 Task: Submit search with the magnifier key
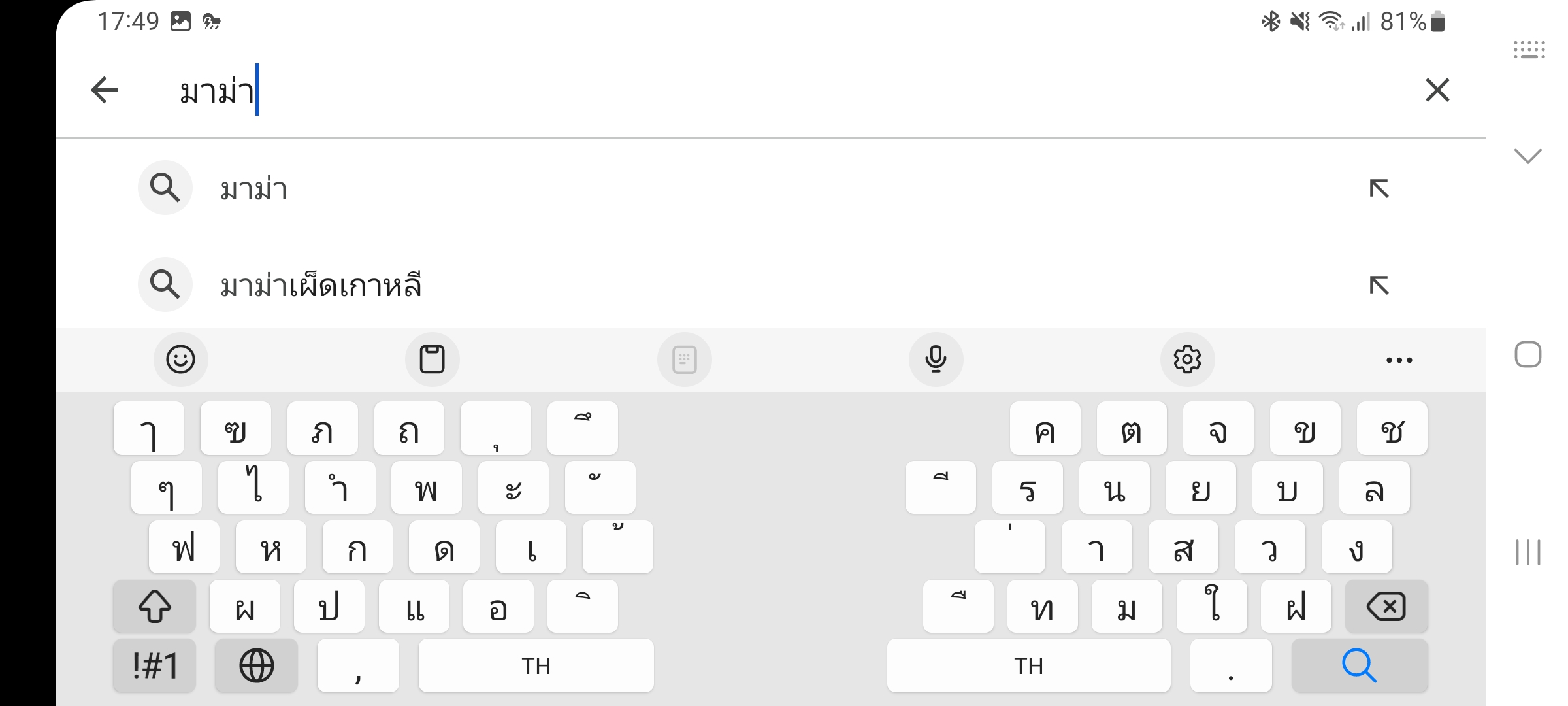coord(1360,666)
